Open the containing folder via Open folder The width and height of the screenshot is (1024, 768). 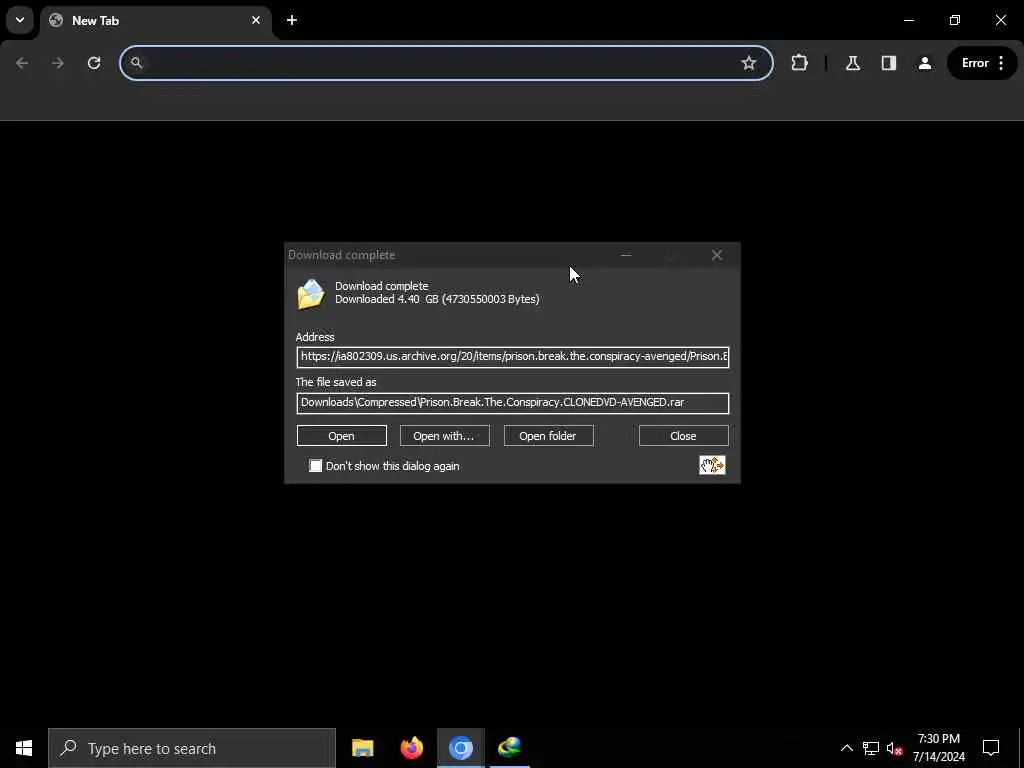click(548, 436)
